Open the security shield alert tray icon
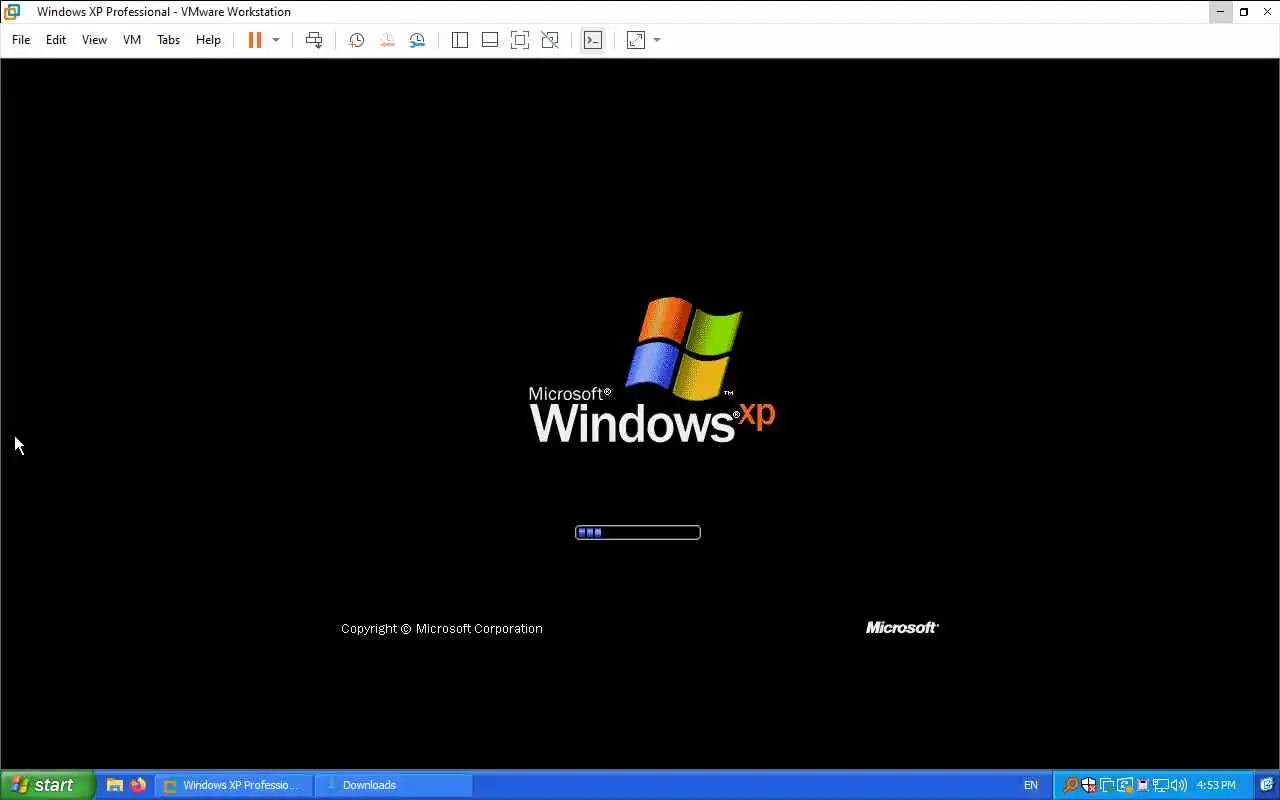The height and width of the screenshot is (800, 1280). pos(1088,785)
